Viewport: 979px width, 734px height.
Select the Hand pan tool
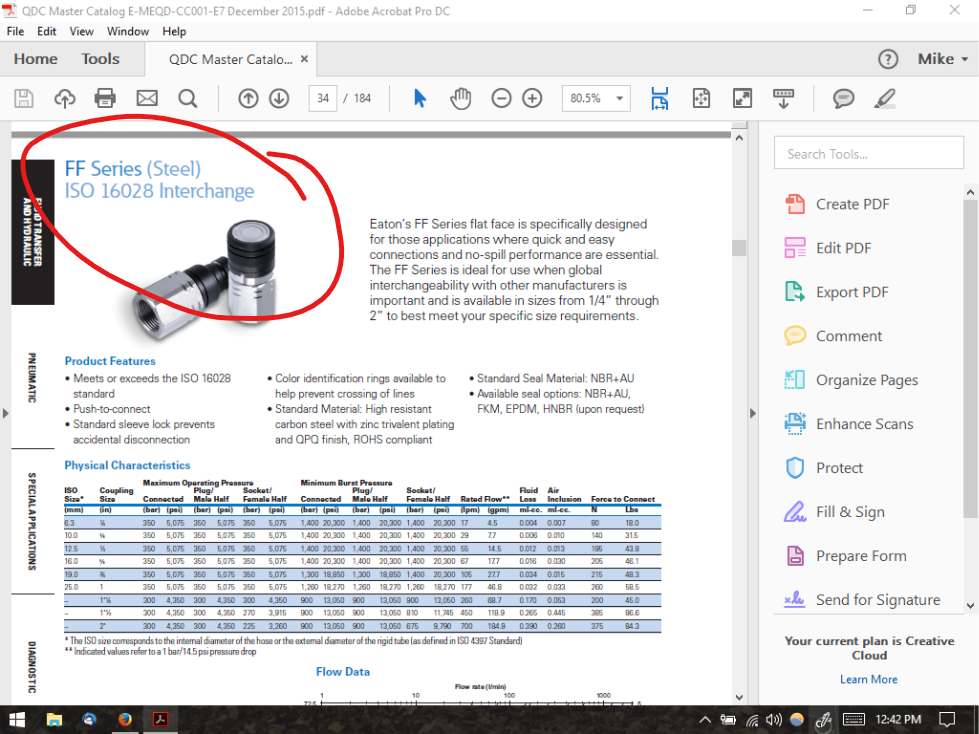tap(460, 98)
